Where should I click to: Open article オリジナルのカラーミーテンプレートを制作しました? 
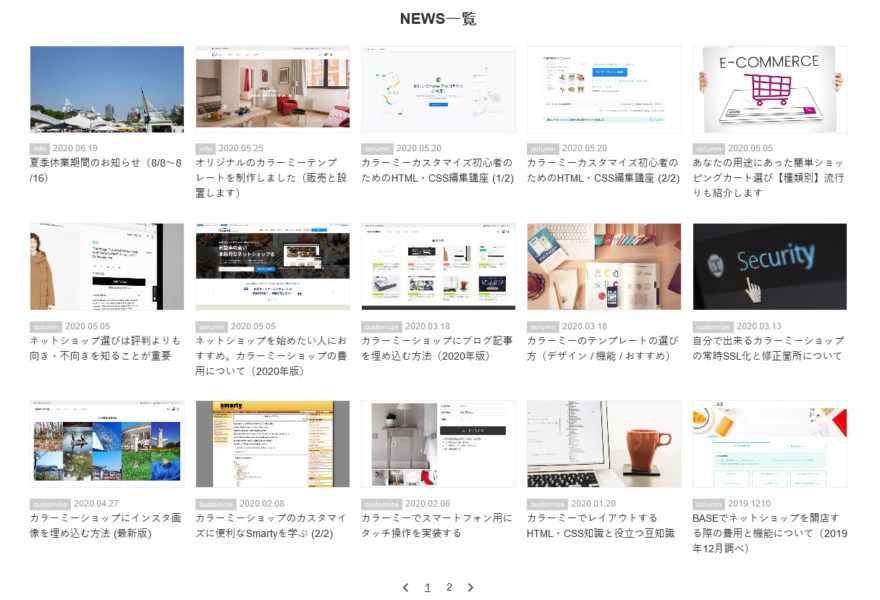[x=272, y=177]
